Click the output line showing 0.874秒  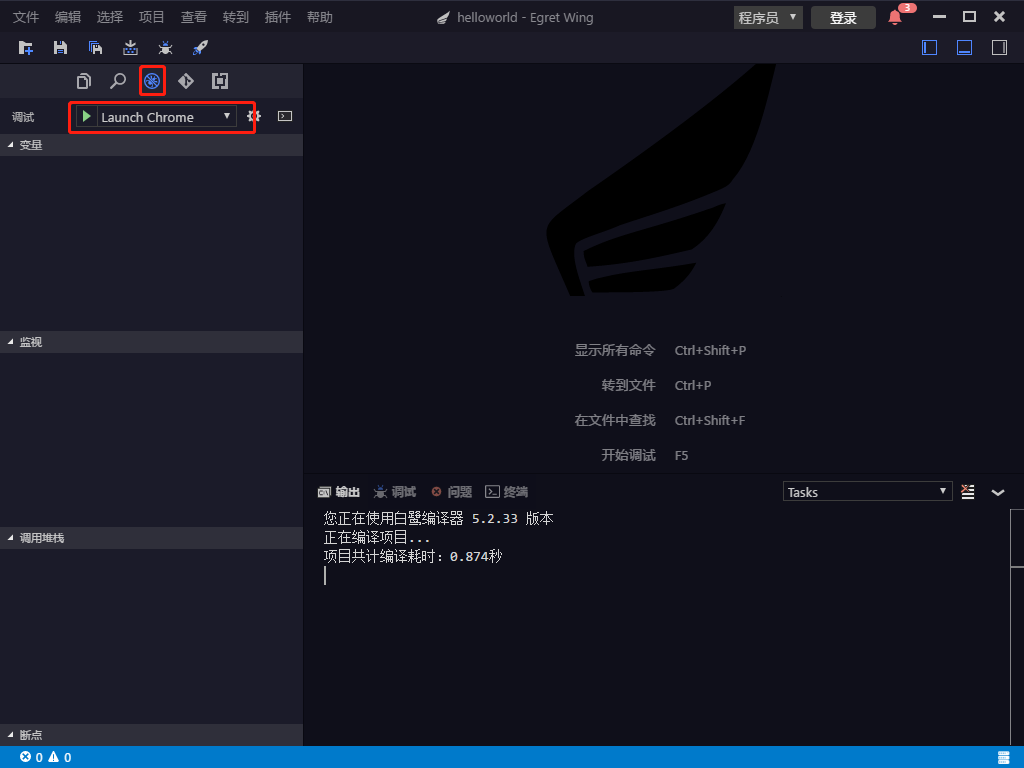tap(413, 556)
